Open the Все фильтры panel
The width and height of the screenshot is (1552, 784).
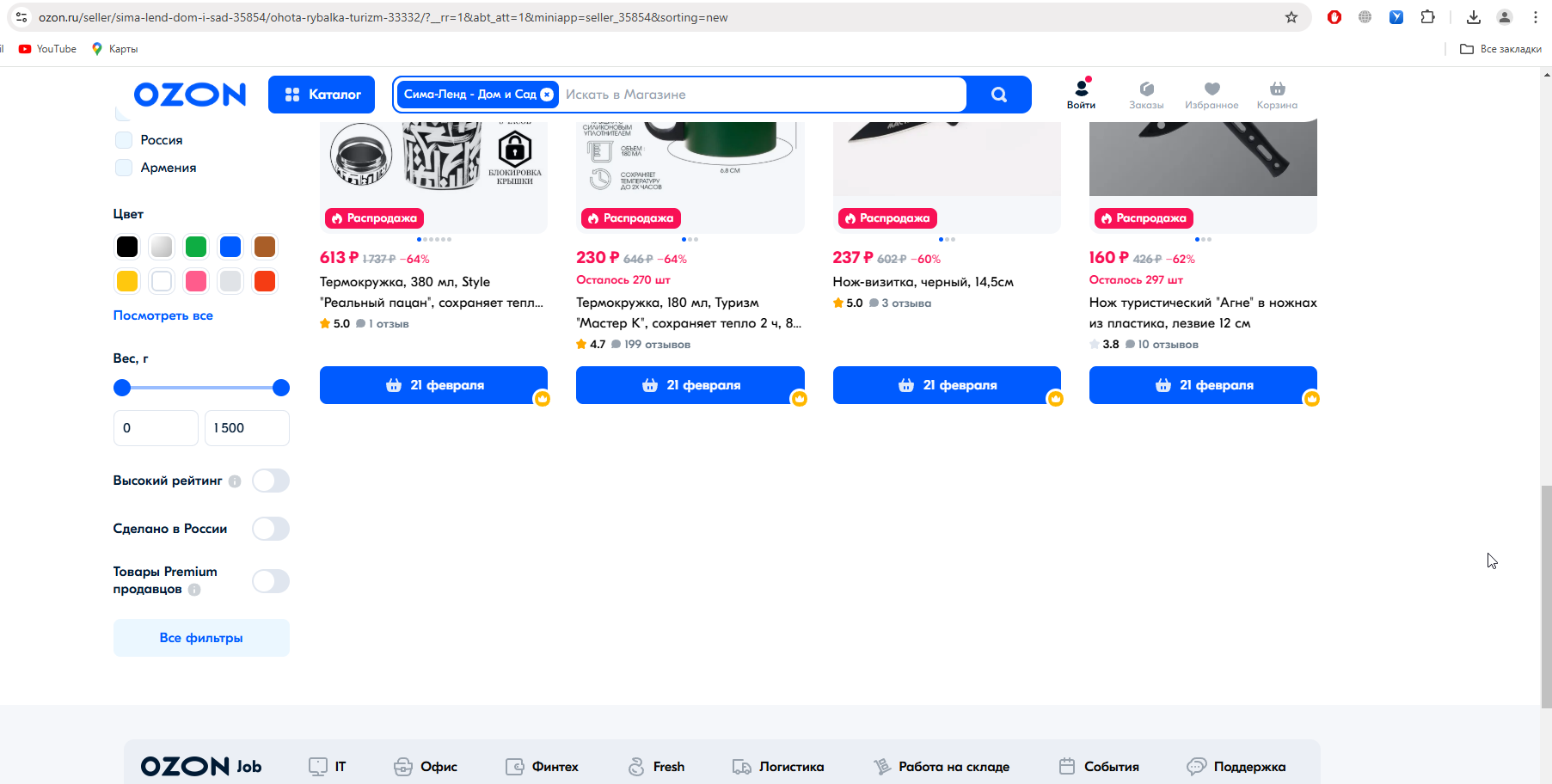(201, 638)
